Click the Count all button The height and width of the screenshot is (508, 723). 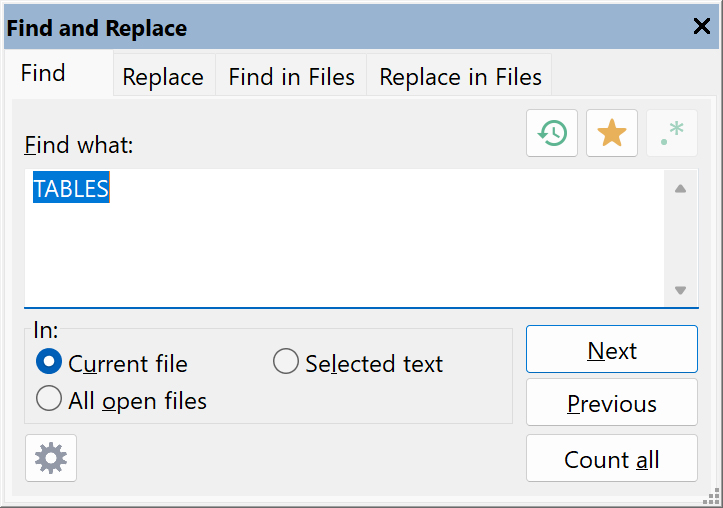612,458
